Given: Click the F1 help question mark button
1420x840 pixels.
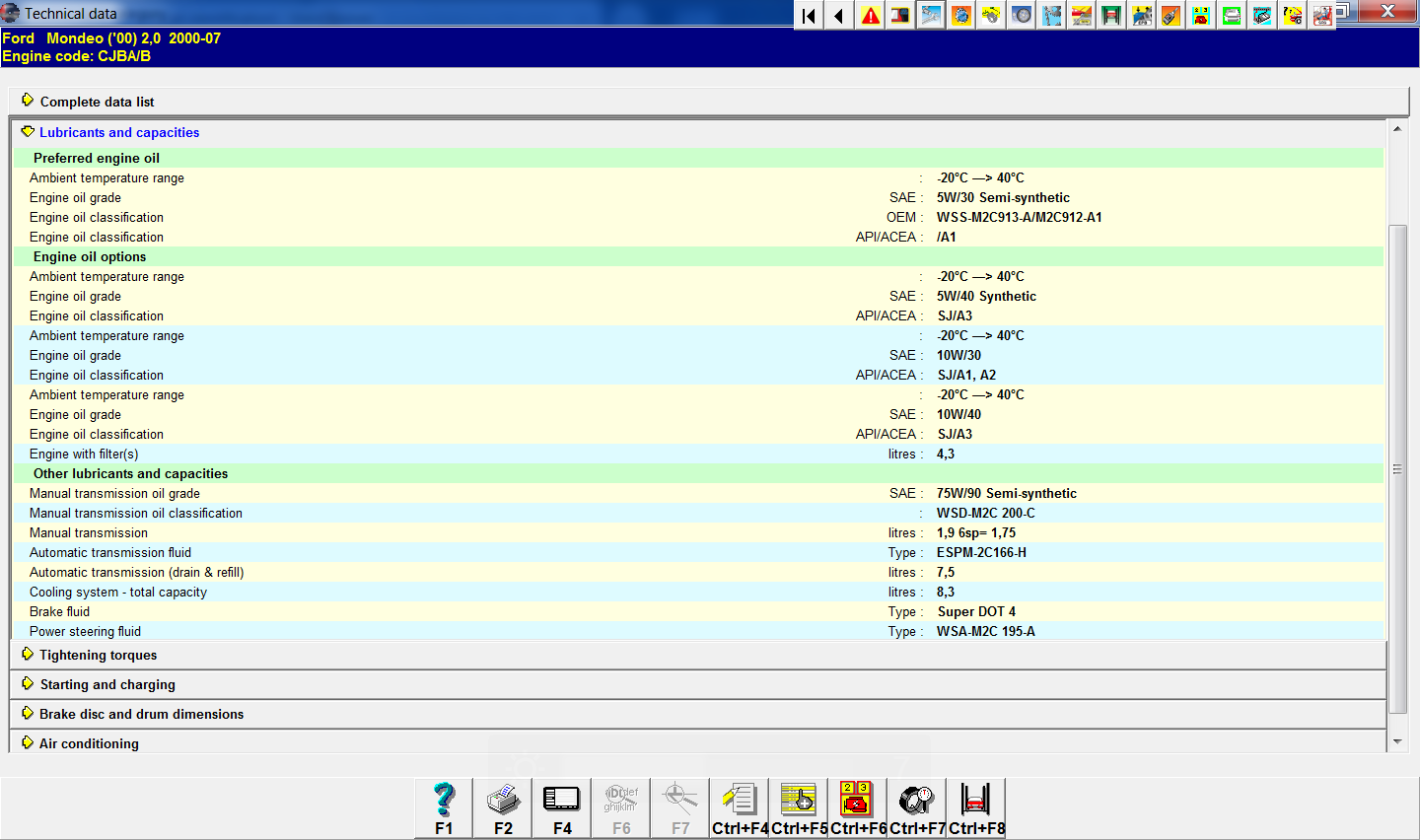Looking at the screenshot, I should tap(444, 808).
